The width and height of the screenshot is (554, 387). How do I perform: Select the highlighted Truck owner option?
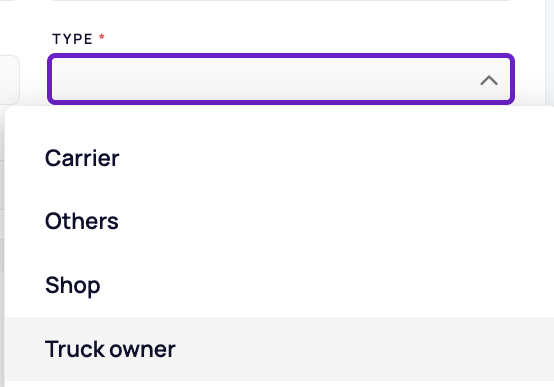point(279,349)
